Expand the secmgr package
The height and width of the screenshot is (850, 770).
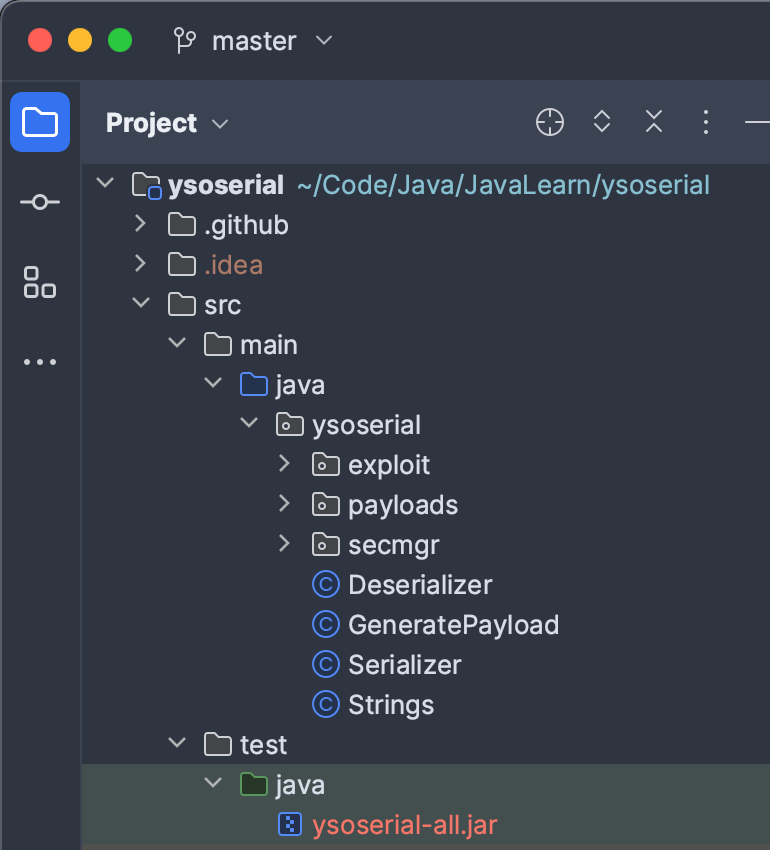point(284,544)
